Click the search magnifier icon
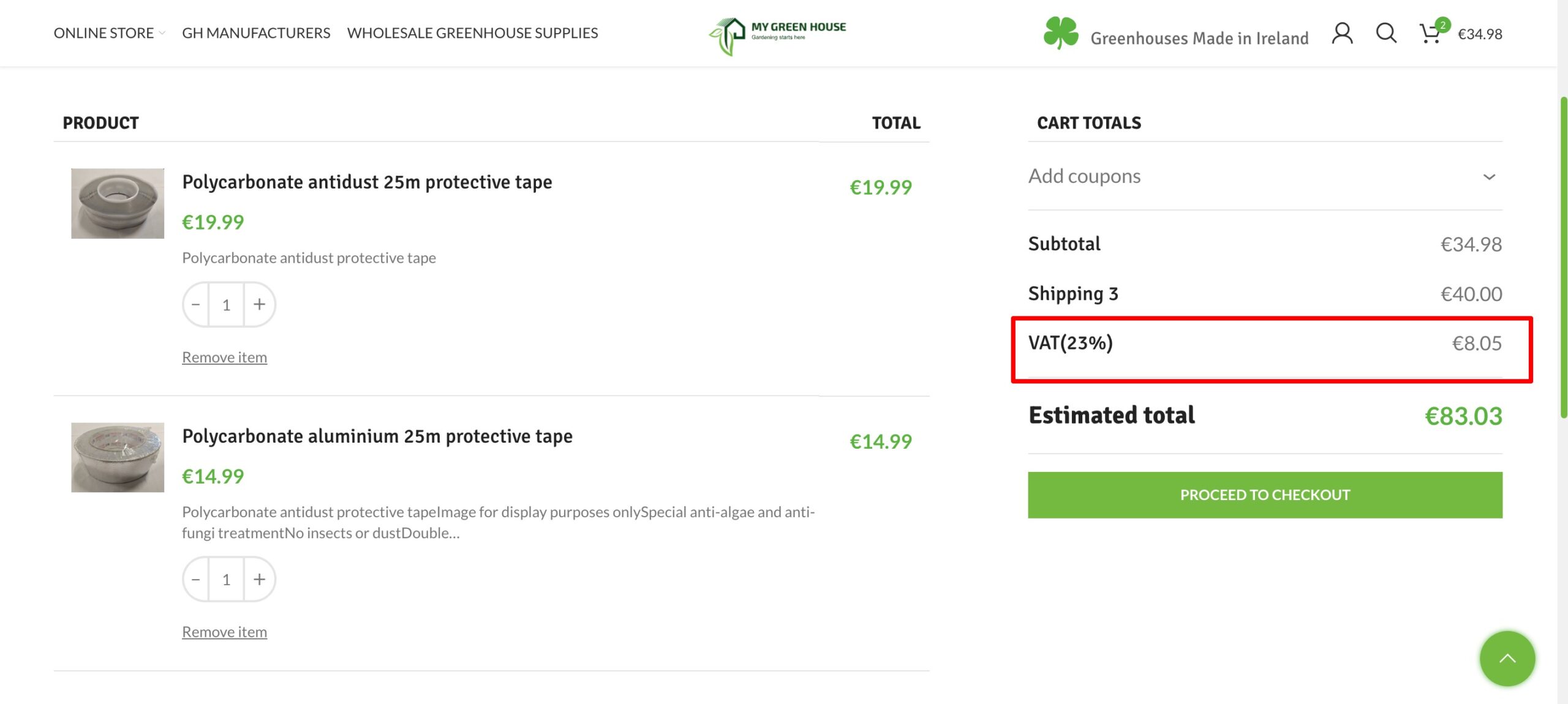 [x=1385, y=33]
